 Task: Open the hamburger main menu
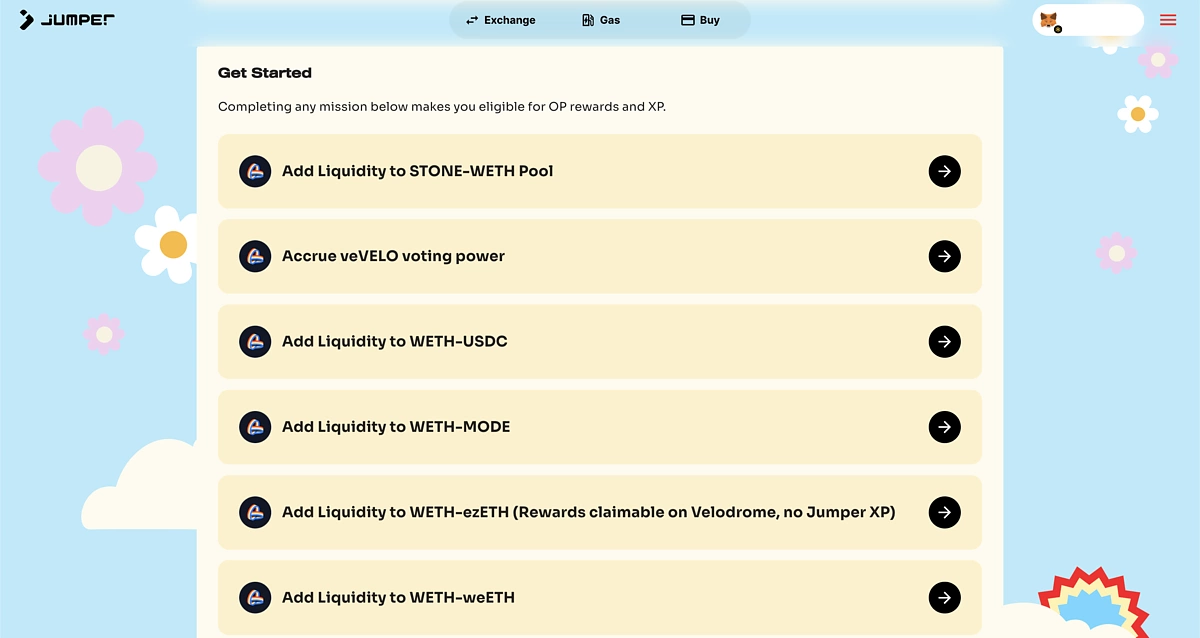[1168, 20]
